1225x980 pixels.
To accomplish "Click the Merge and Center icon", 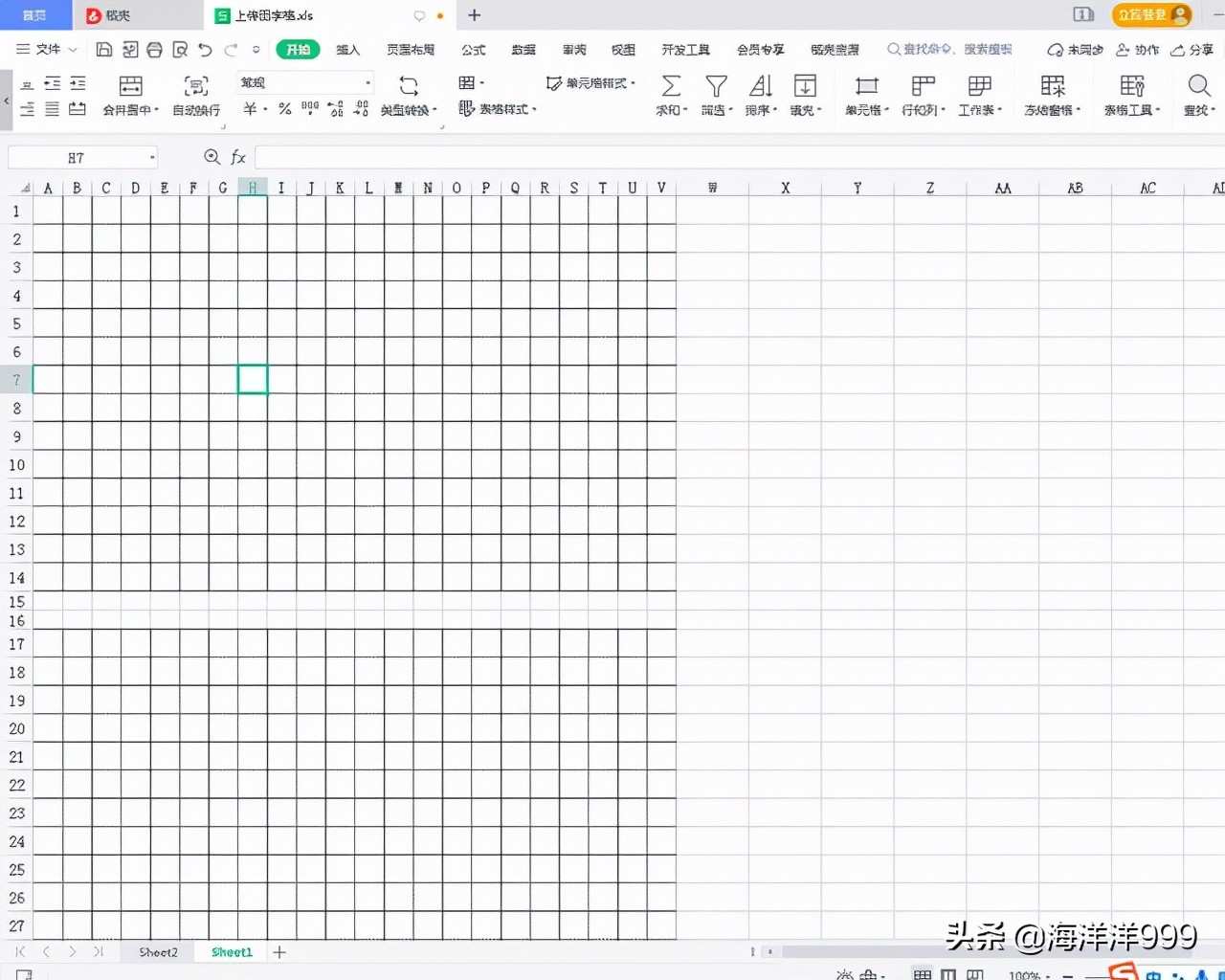I will pyautogui.click(x=131, y=86).
